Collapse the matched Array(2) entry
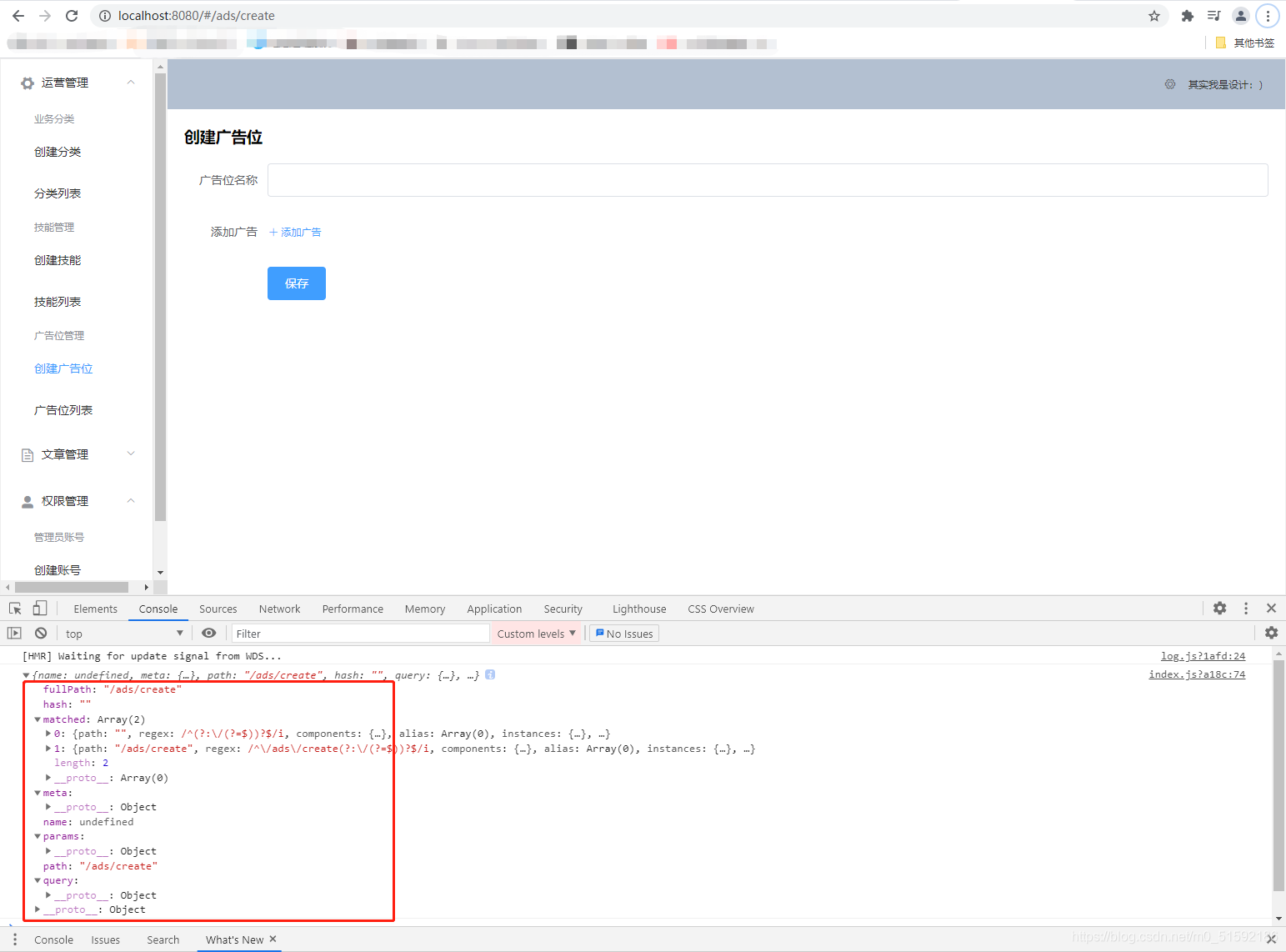Screen dimensions: 1286x952 tap(38, 719)
